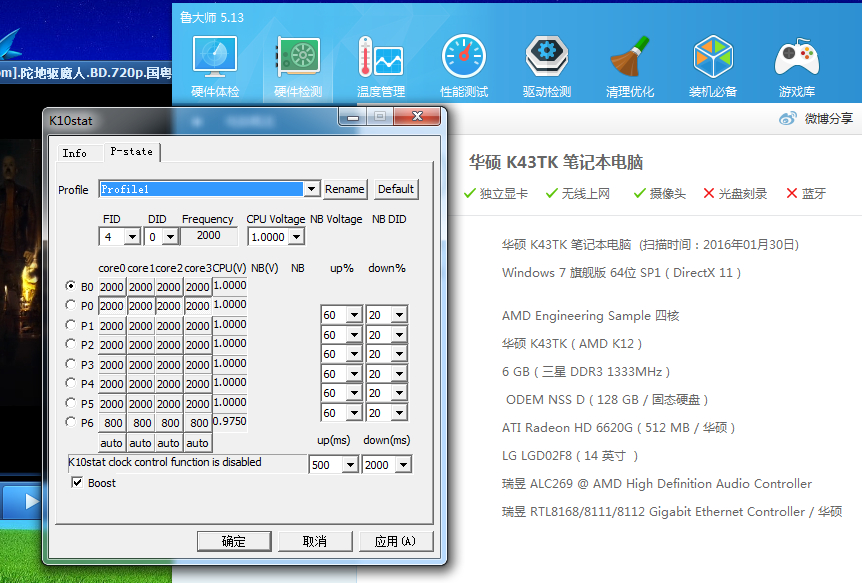Open down% dropdown in P3 row
This screenshot has width=862, height=583.
coord(400,373)
